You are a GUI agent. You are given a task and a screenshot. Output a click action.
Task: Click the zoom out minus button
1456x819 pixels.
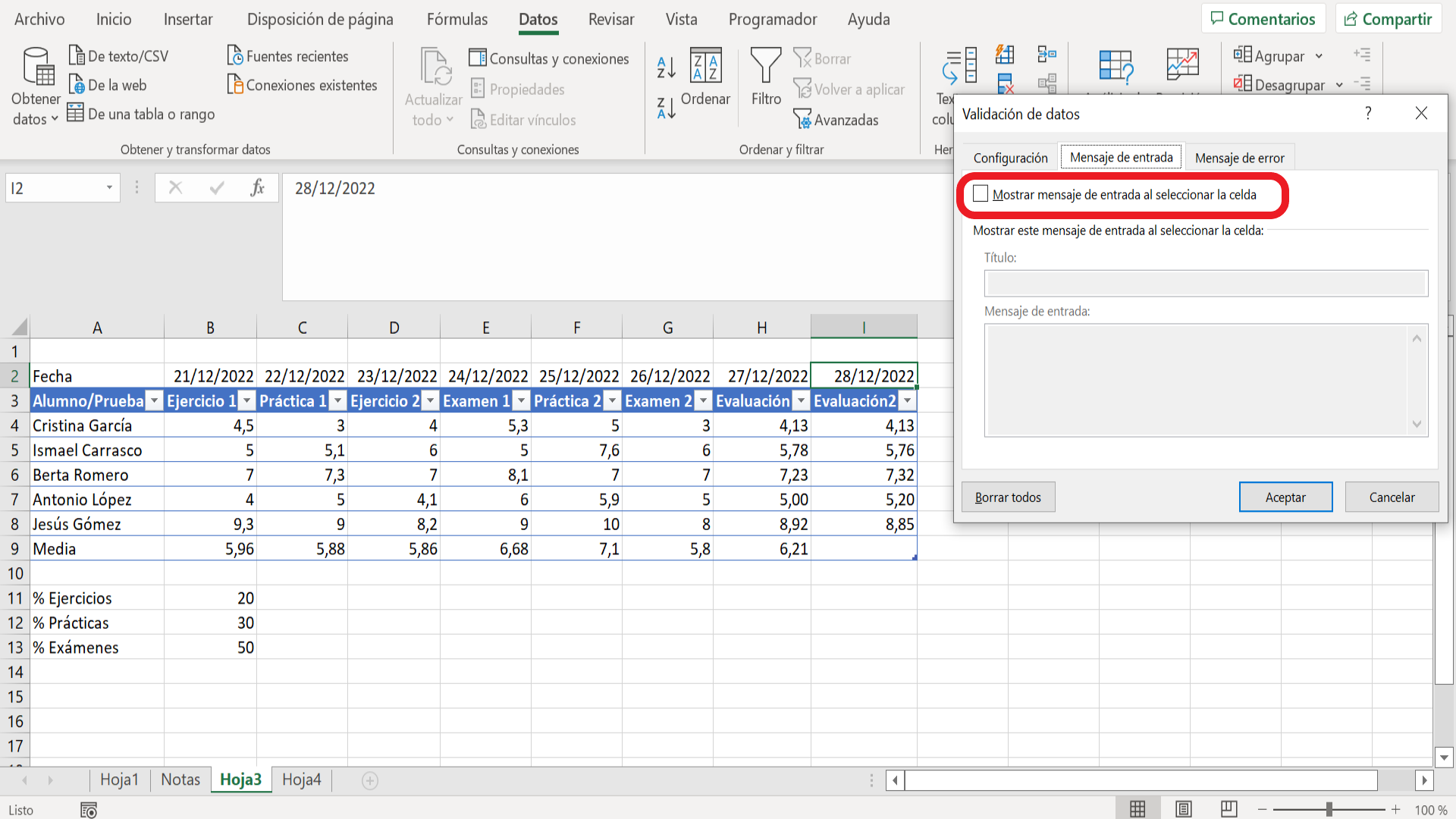1263,810
